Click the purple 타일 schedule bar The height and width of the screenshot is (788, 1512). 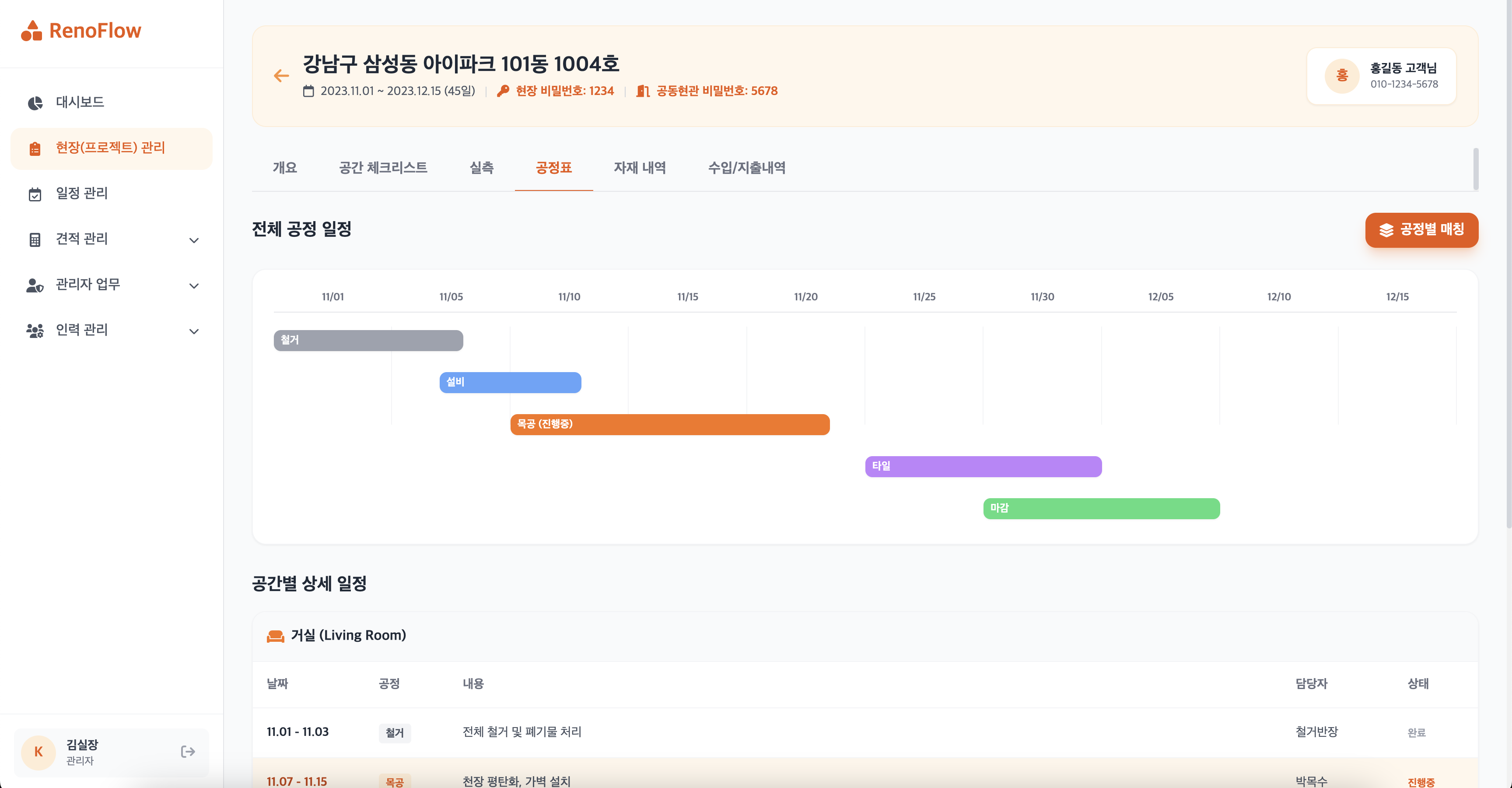coord(983,467)
